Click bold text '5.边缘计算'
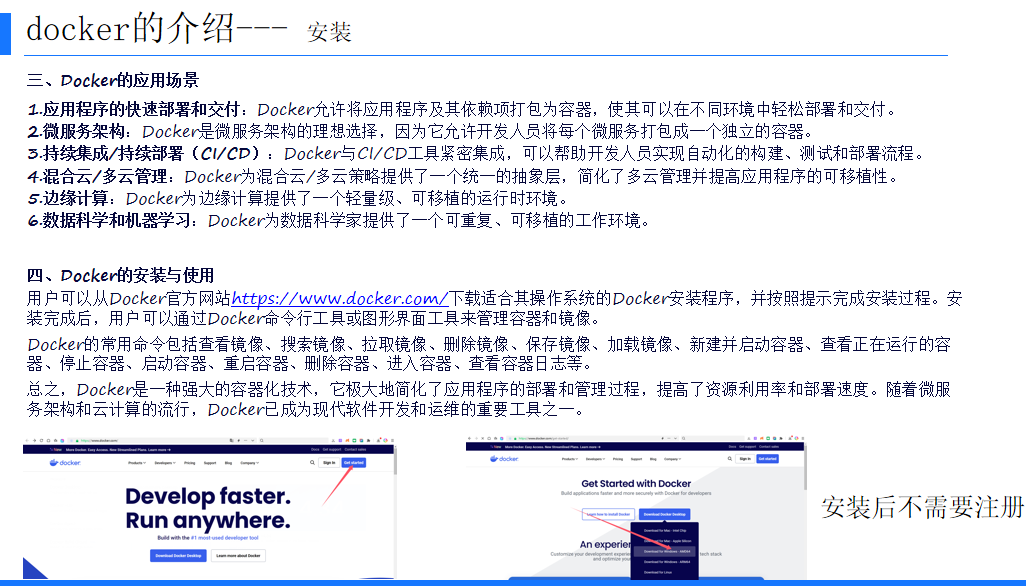The image size is (1026, 586). [x=68, y=198]
